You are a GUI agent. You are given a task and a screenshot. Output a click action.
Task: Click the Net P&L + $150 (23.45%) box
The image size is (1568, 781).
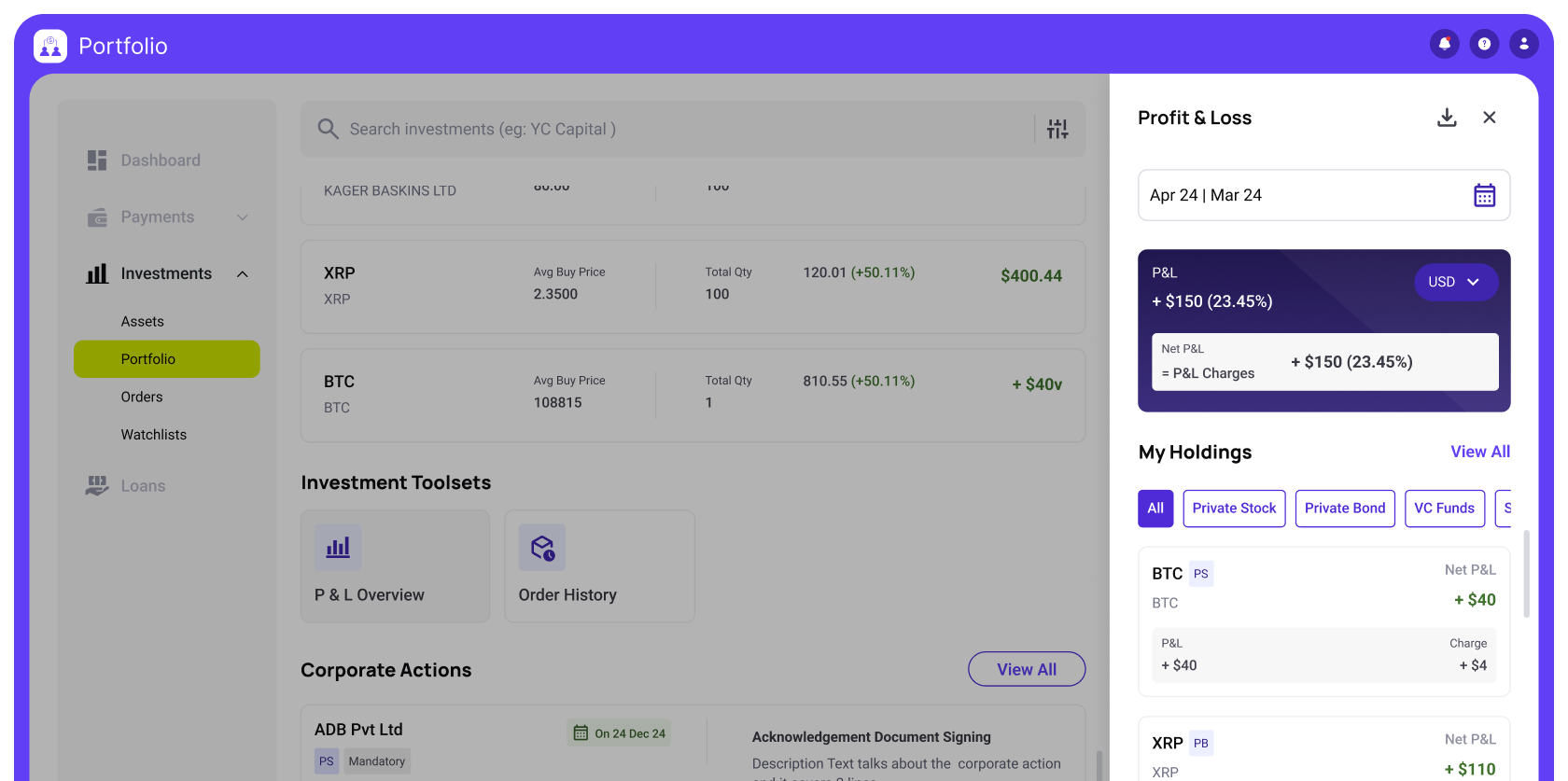coord(1325,362)
